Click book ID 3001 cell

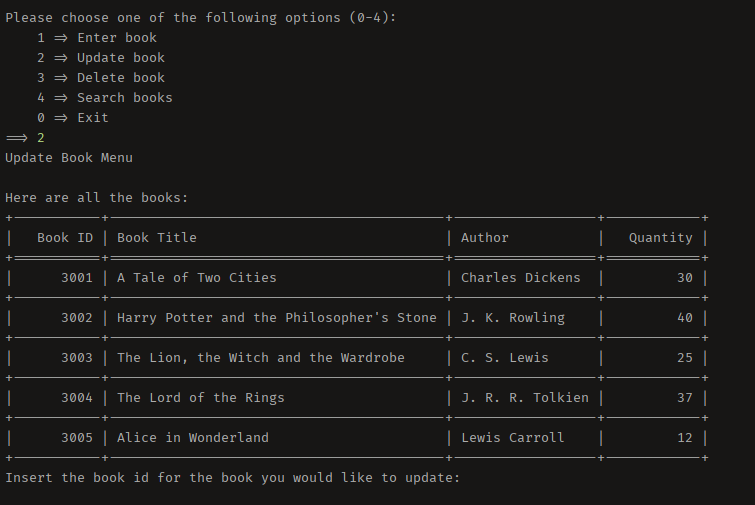pos(76,278)
